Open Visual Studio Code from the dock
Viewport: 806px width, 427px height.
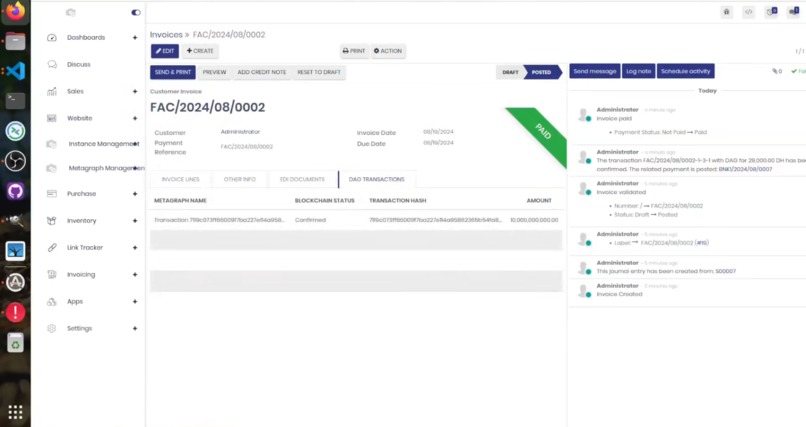coord(15,70)
